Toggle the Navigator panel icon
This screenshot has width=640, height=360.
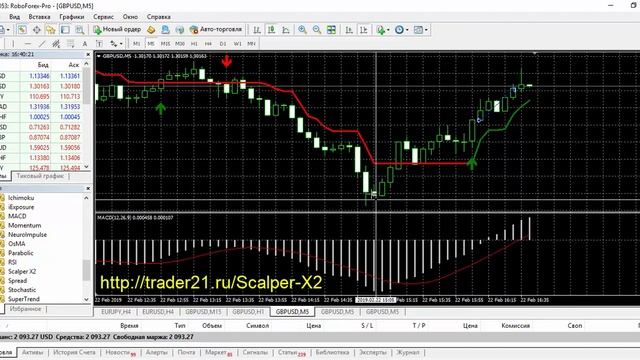[51, 30]
